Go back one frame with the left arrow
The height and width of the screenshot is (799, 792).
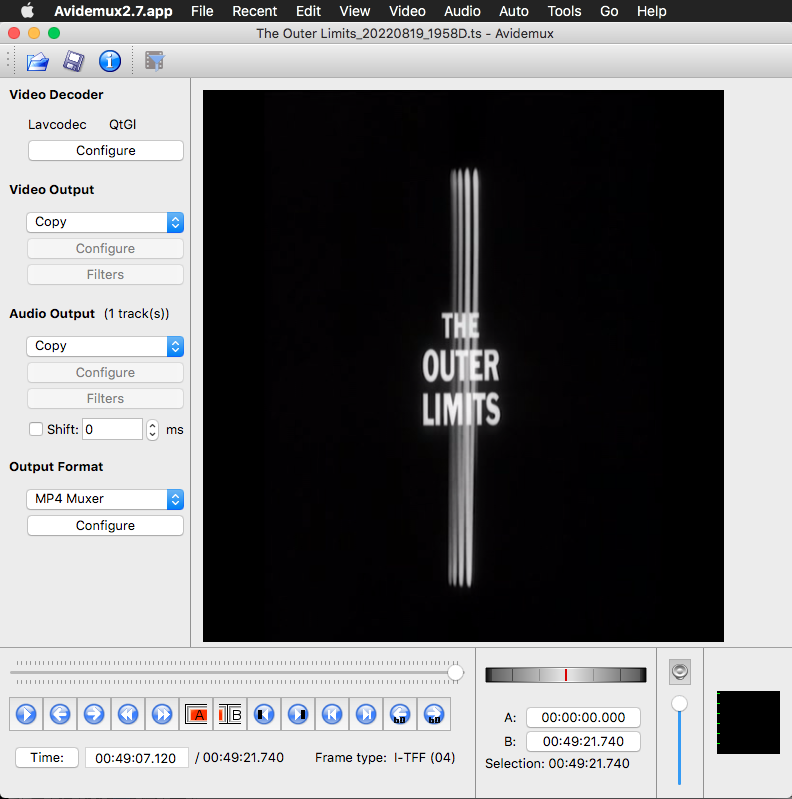click(x=60, y=714)
